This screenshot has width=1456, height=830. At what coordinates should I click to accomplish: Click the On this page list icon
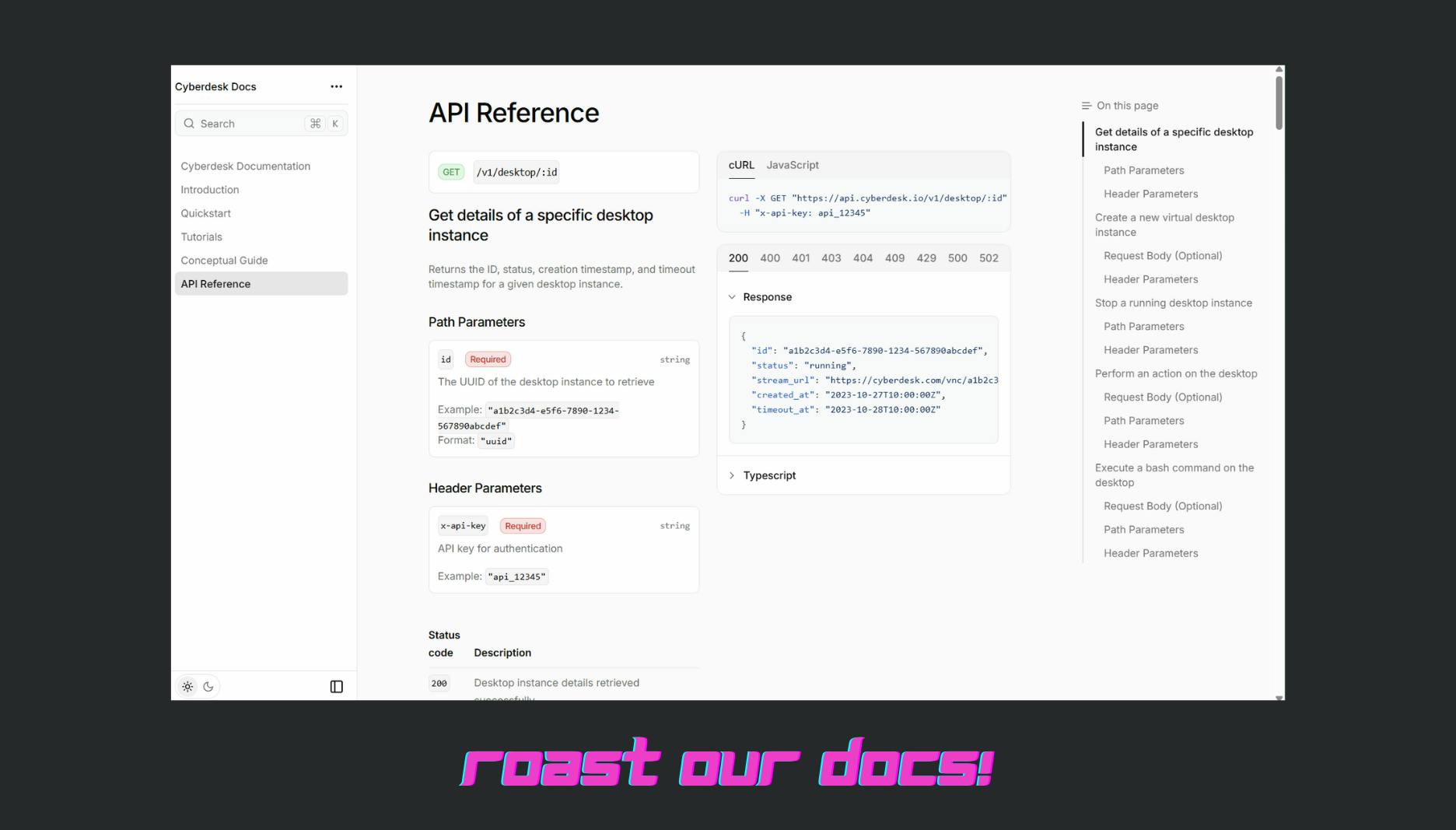tap(1087, 106)
